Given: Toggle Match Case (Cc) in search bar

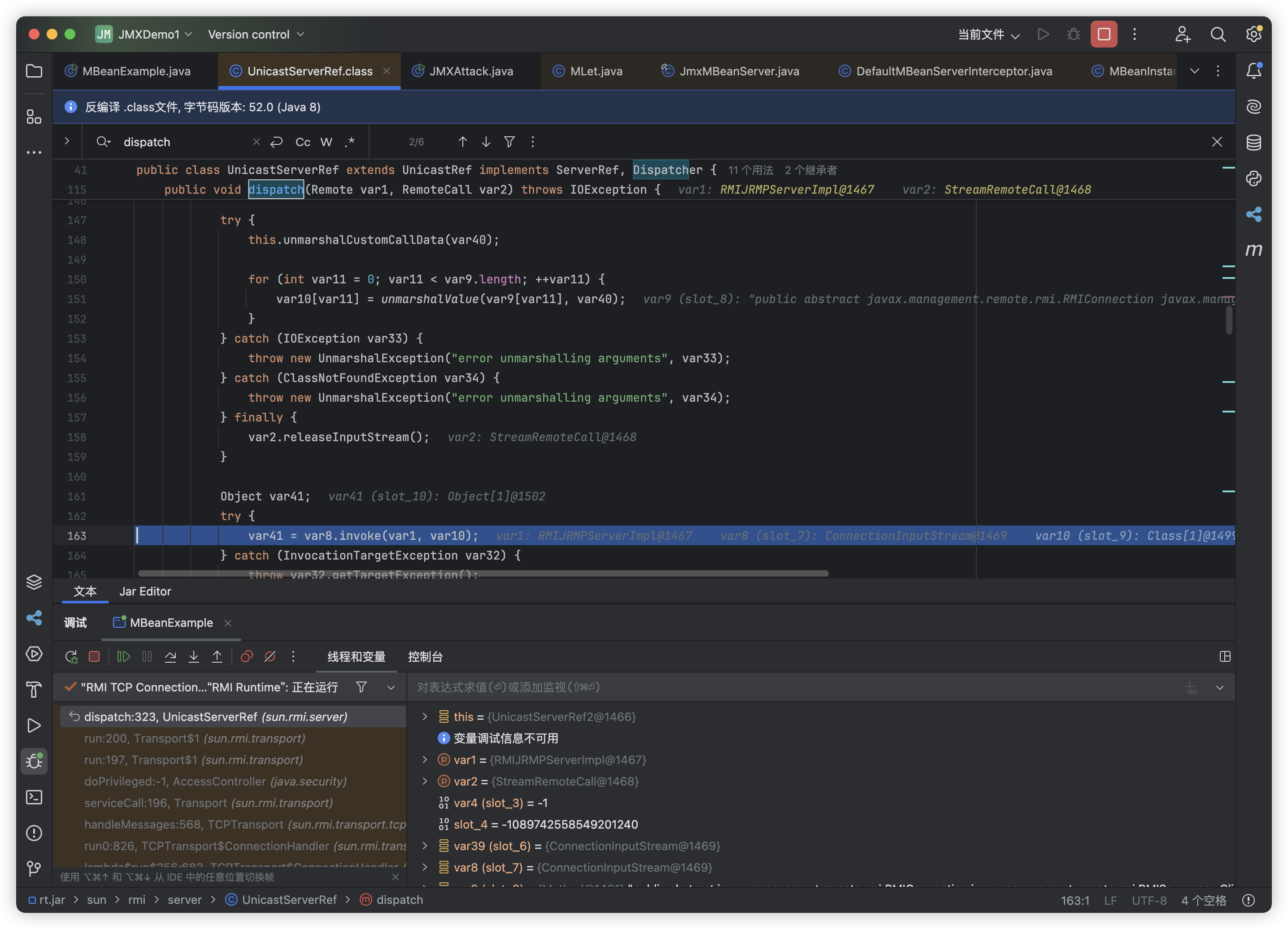Looking at the screenshot, I should tap(303, 142).
